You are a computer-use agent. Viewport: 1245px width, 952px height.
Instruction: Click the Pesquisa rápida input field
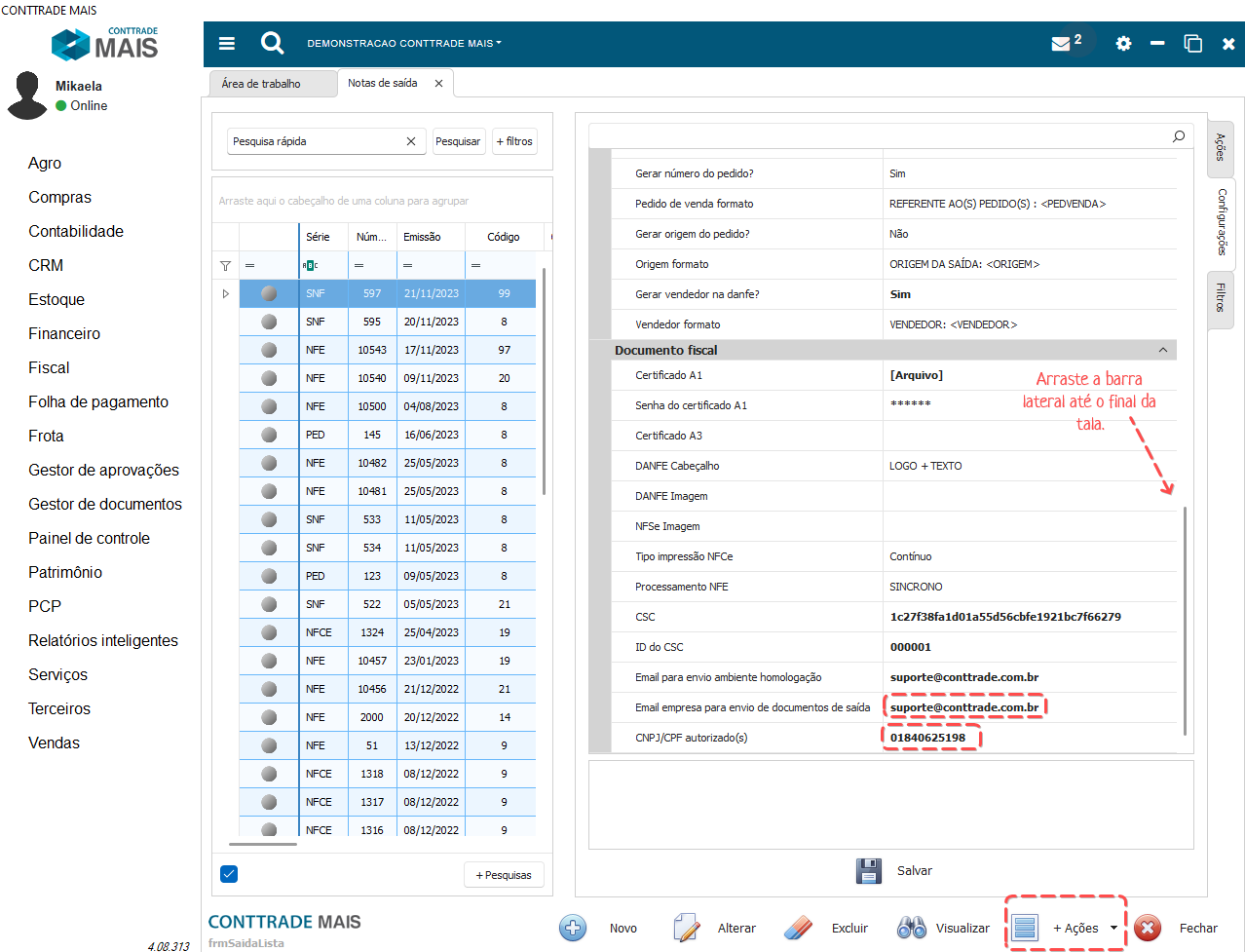click(x=315, y=141)
